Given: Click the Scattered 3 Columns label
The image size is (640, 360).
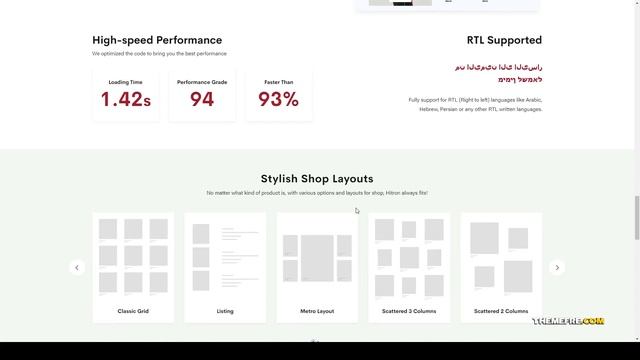Looking at the screenshot, I should [x=409, y=311].
